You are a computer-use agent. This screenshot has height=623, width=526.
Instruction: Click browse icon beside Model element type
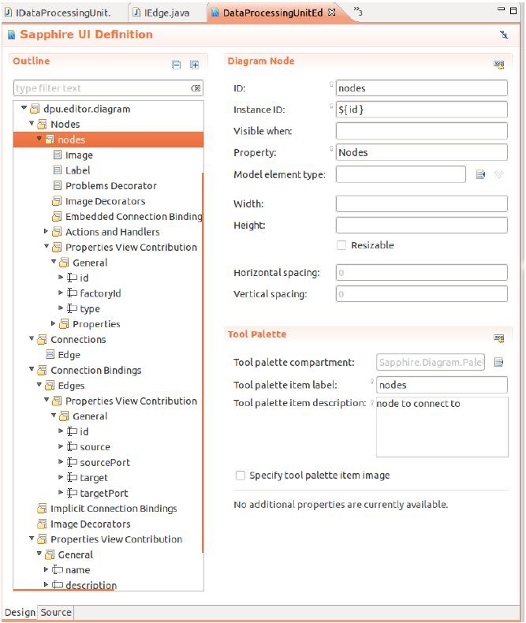click(480, 174)
